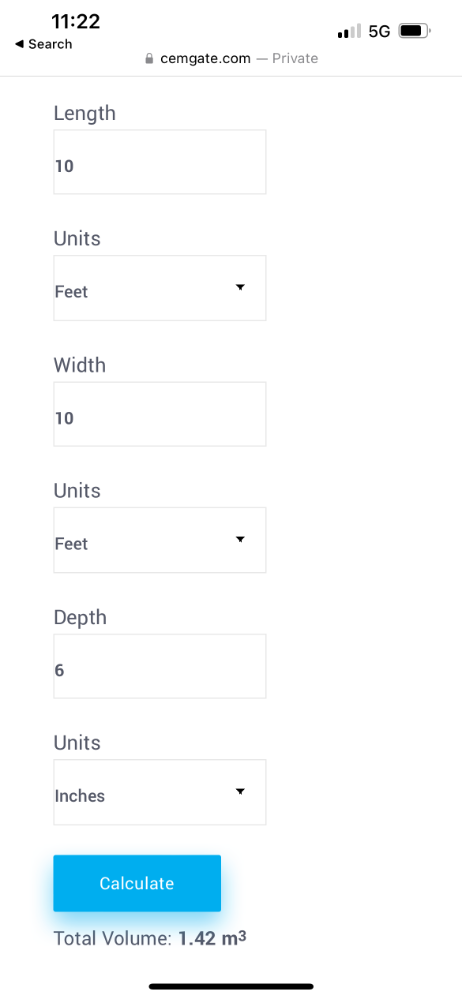Focus the Length input field
Image resolution: width=462 pixels, height=999 pixels.
click(x=159, y=162)
